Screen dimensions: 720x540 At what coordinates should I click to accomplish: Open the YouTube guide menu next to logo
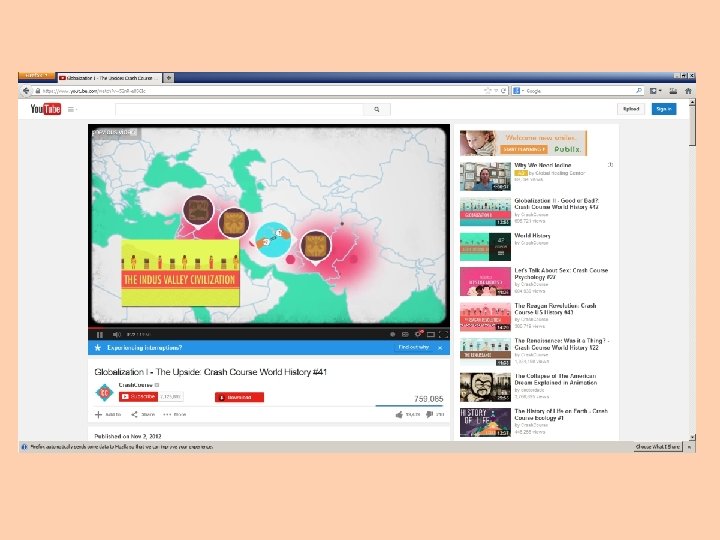tap(72, 109)
